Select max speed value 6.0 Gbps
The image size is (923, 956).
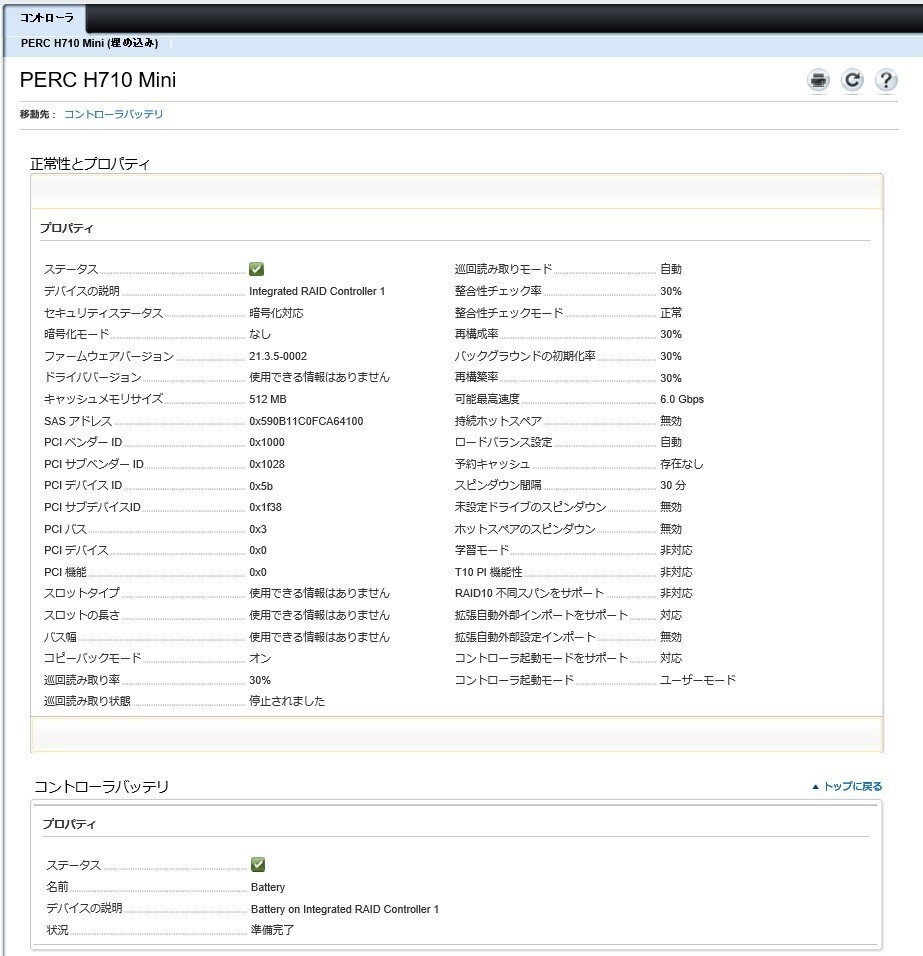[x=682, y=399]
